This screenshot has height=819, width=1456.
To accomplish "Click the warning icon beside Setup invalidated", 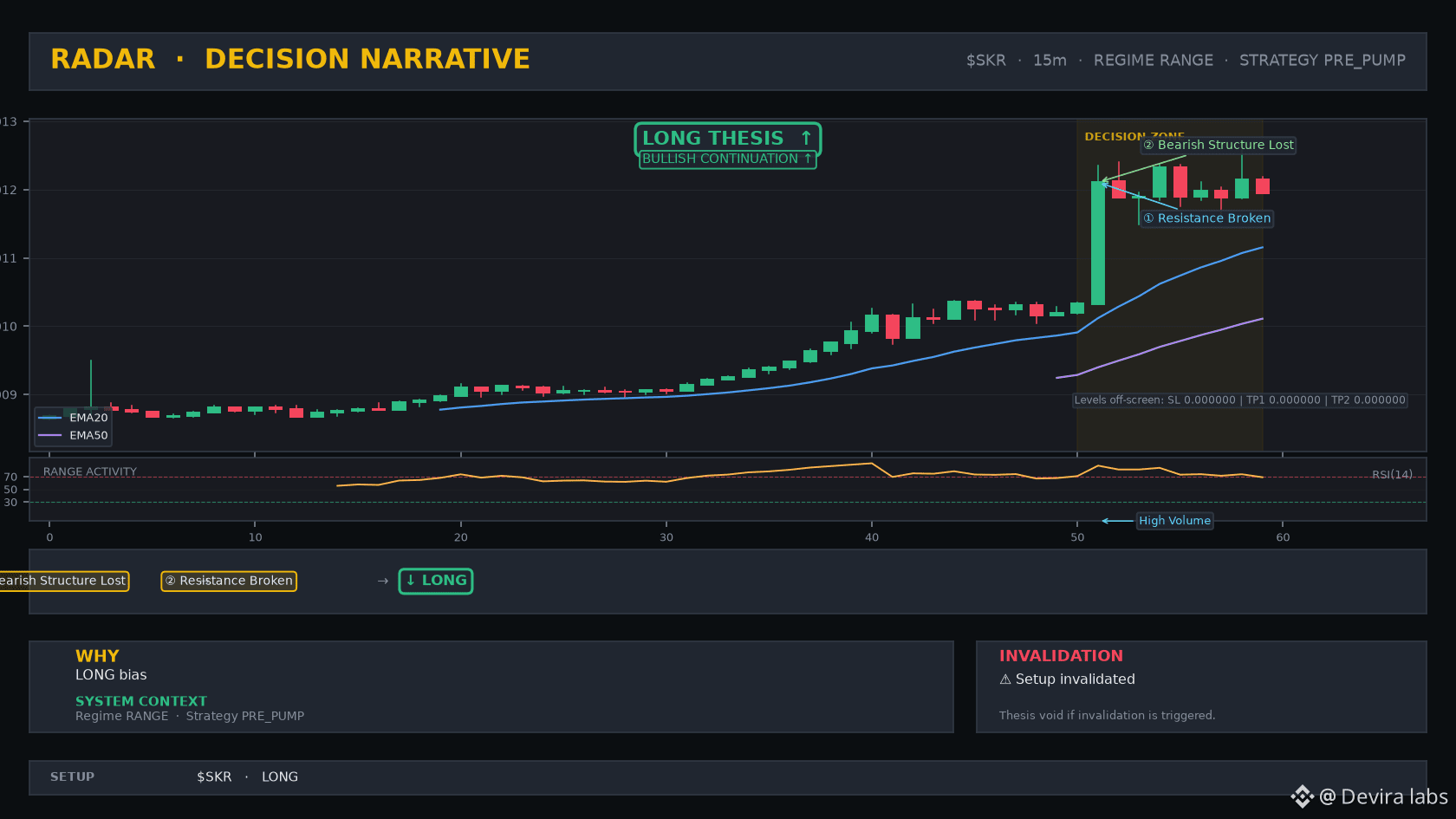I will (x=1005, y=679).
